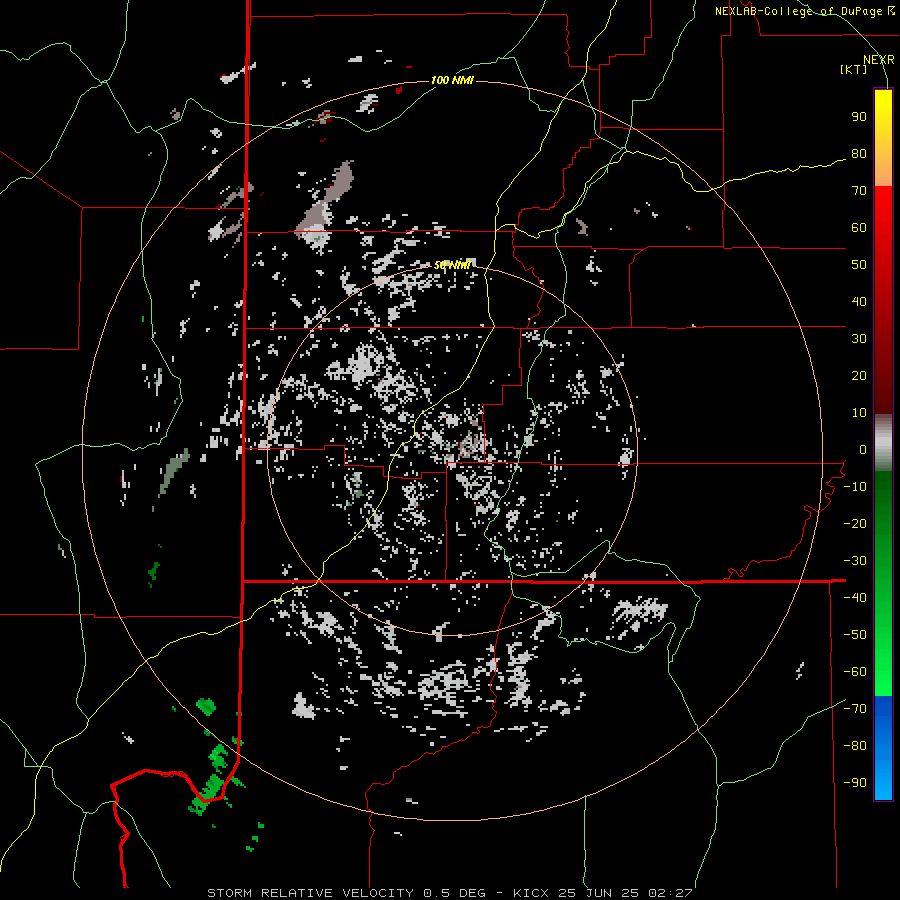
Task: Click the 0.5 DEG elevation text
Action: tap(455, 893)
